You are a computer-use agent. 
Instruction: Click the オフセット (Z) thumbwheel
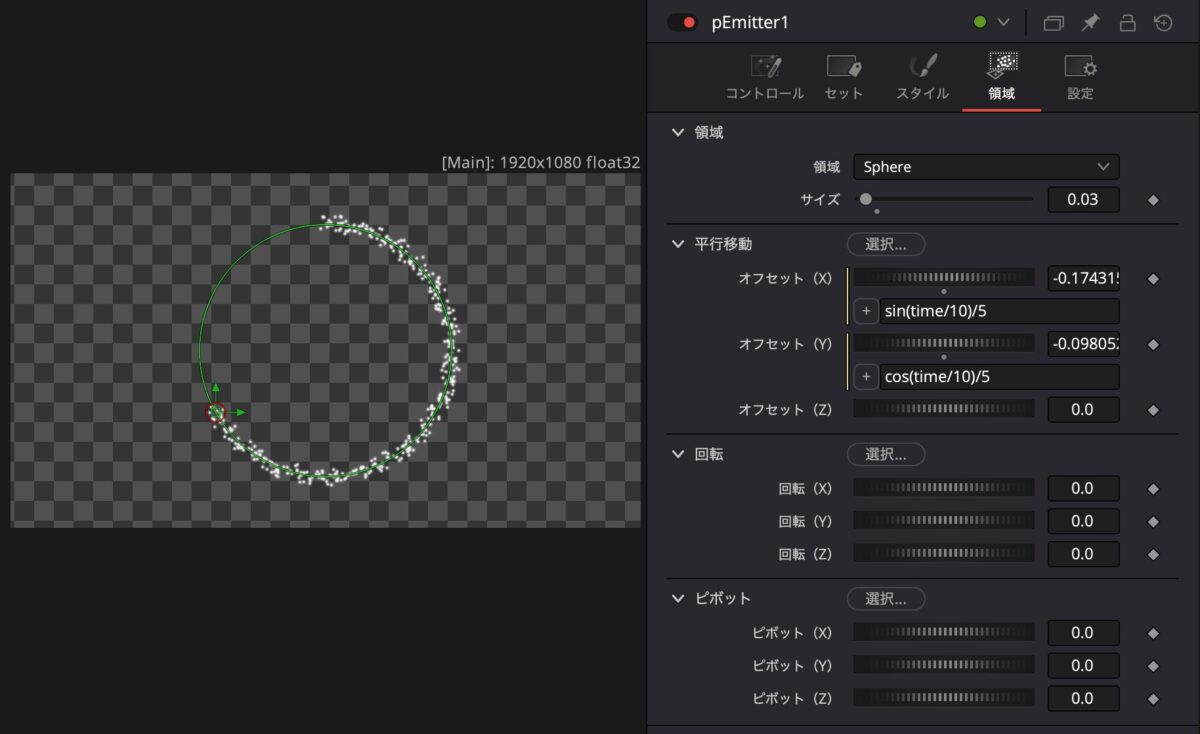tap(944, 409)
